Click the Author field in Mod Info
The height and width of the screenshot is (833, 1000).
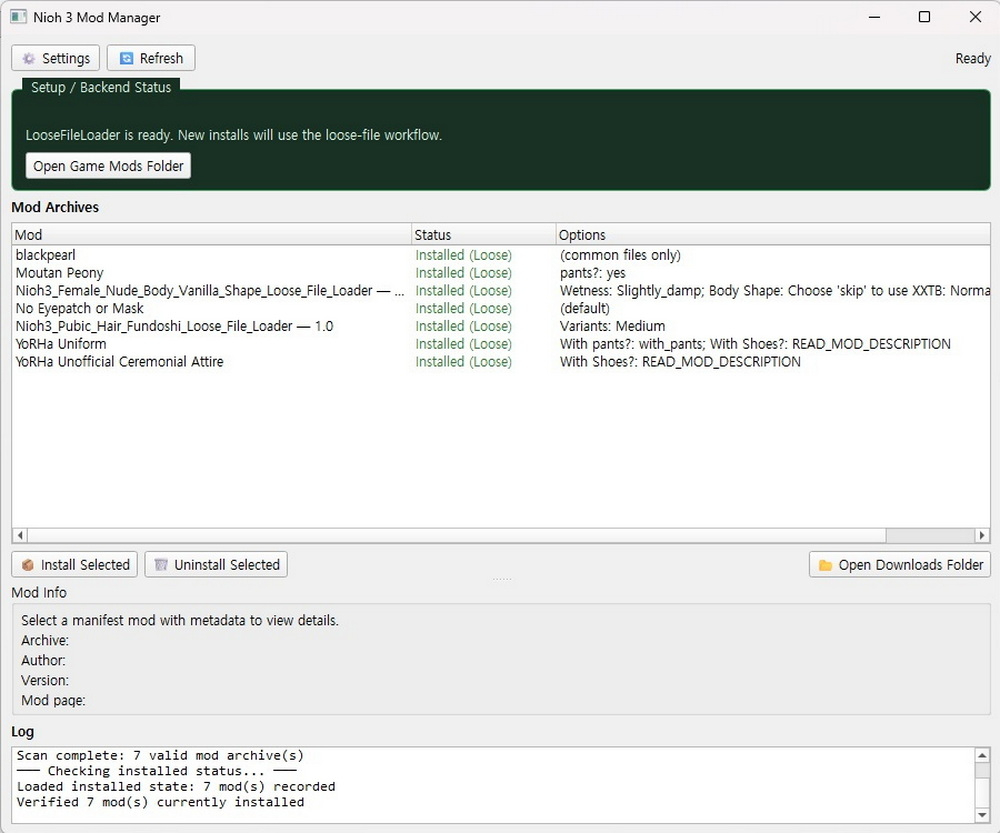tap(43, 660)
